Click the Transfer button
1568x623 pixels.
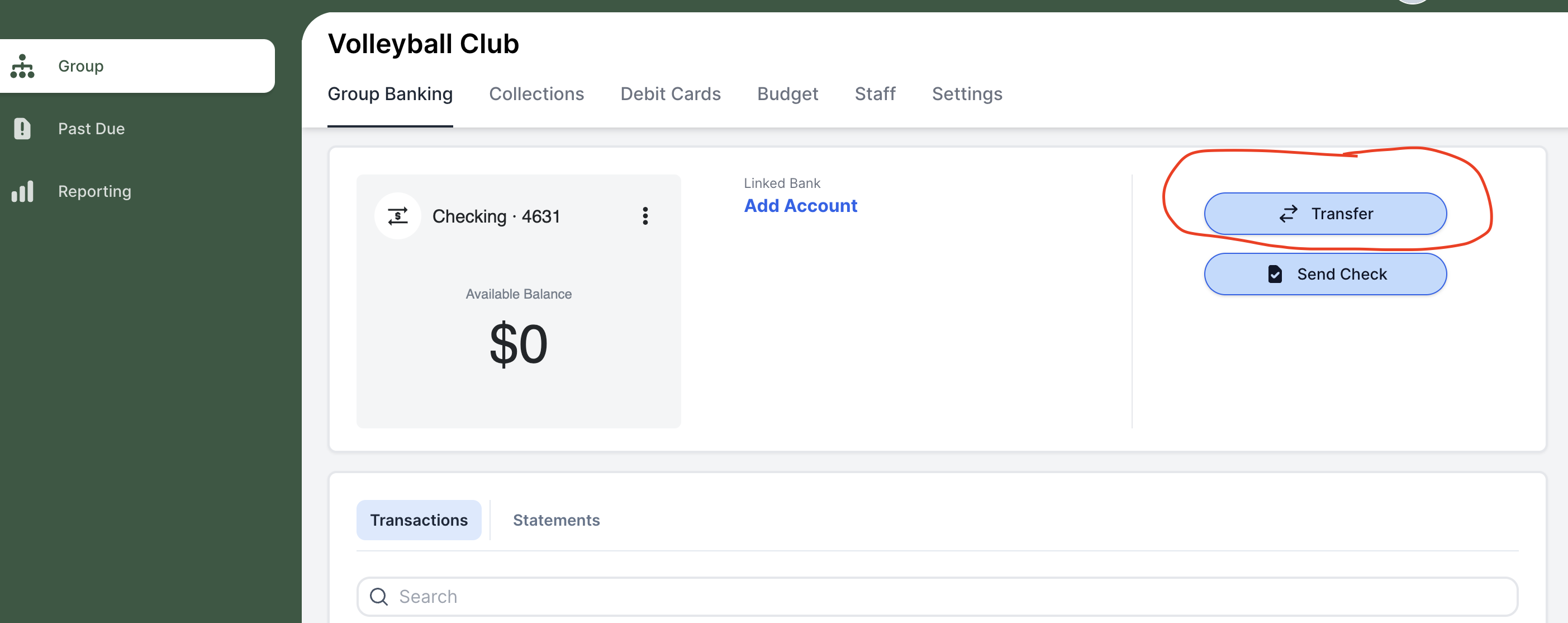click(1326, 213)
